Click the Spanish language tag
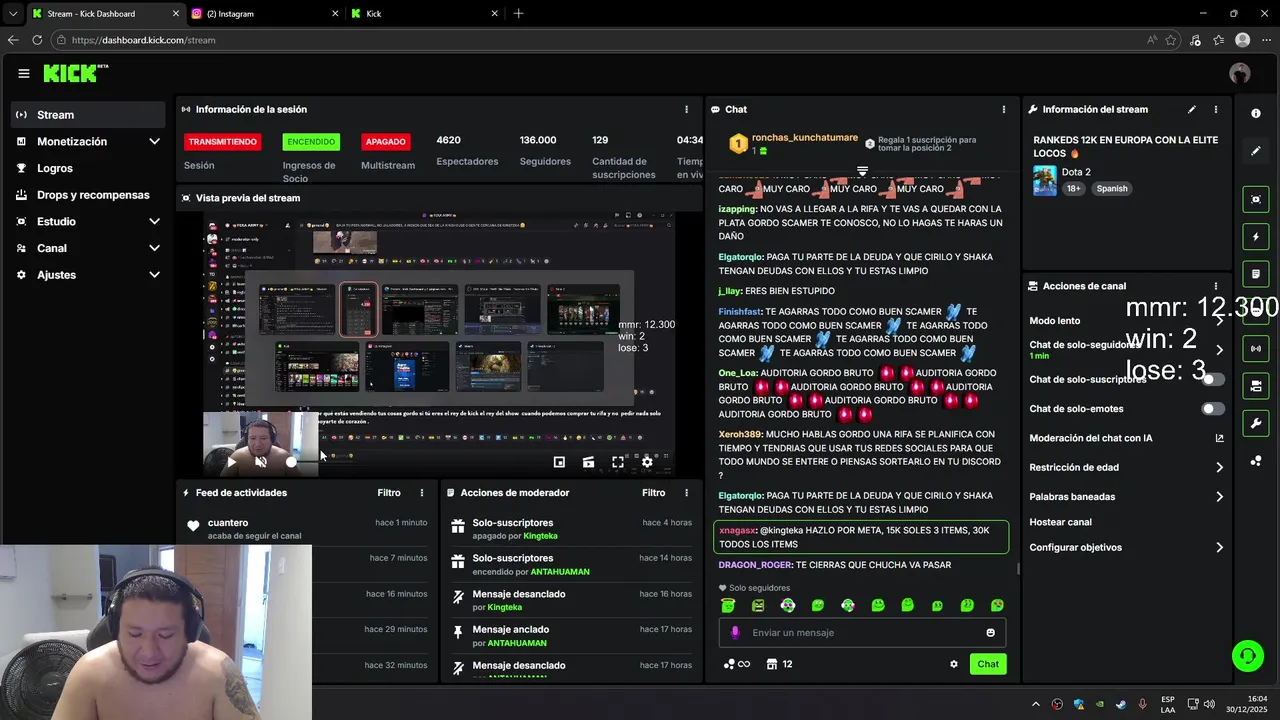This screenshot has height=720, width=1280. pos(1111,188)
